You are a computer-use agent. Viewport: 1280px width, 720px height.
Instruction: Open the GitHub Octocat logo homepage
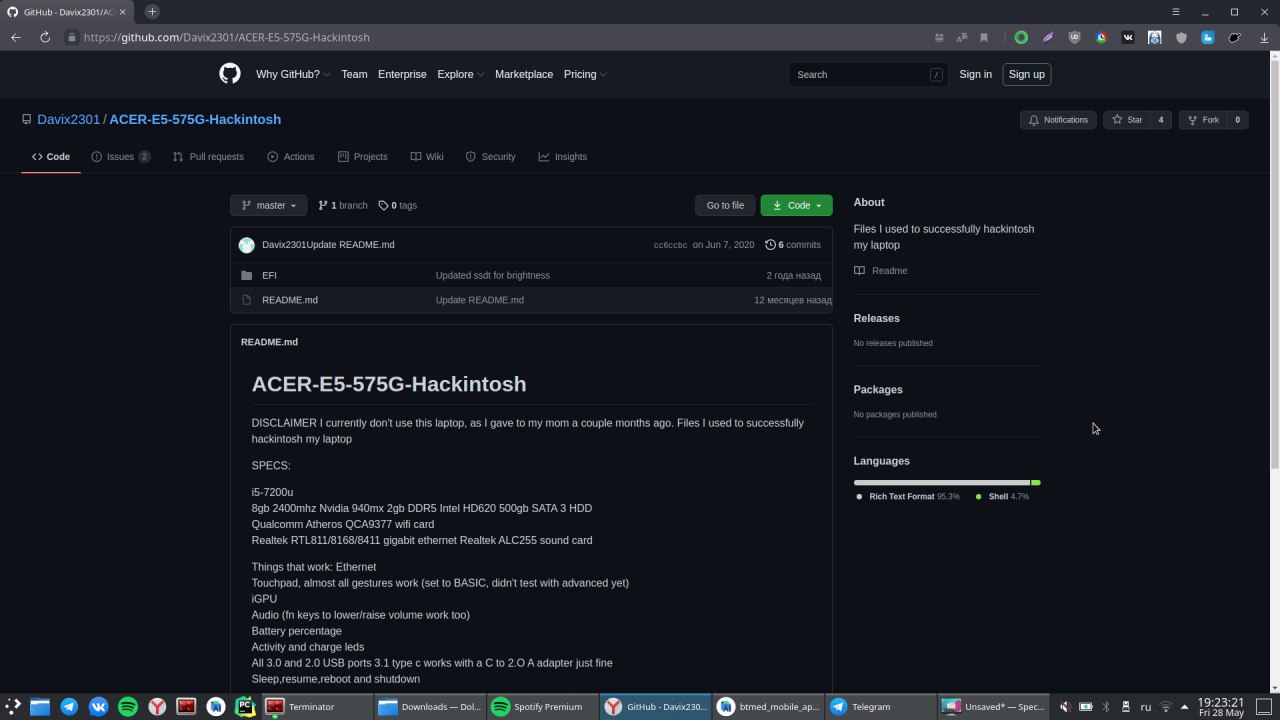point(230,74)
